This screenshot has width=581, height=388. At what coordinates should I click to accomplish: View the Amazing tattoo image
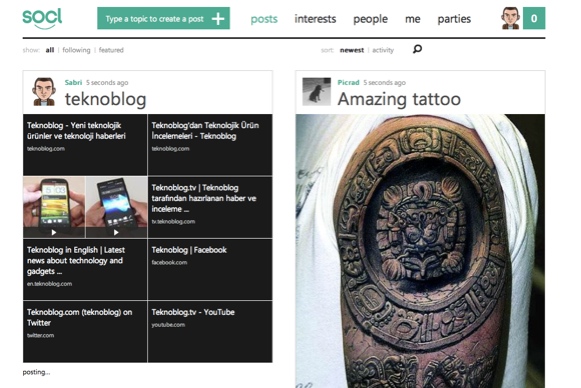click(x=420, y=251)
